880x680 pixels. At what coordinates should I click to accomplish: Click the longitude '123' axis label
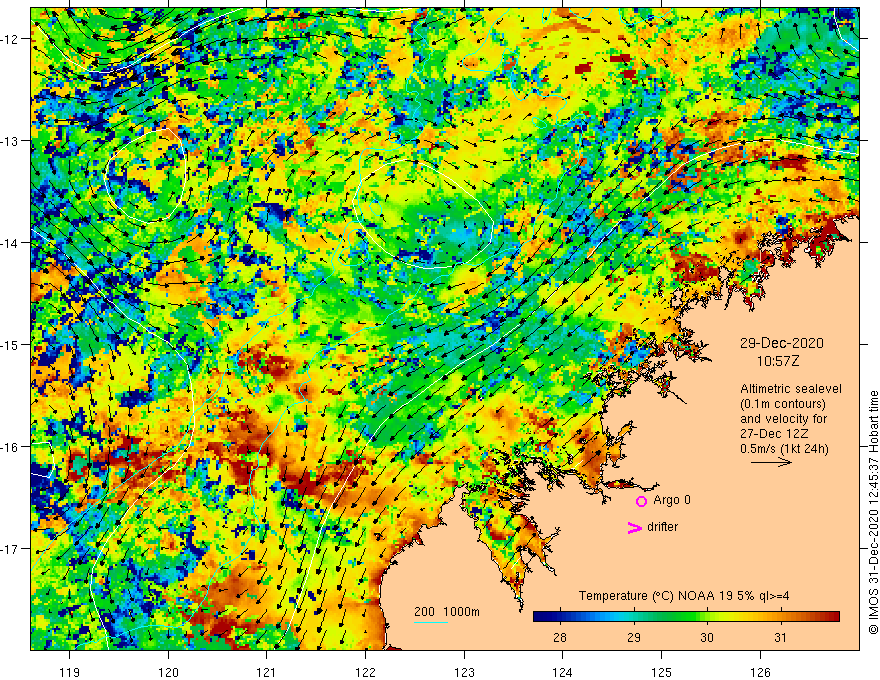pos(464,672)
